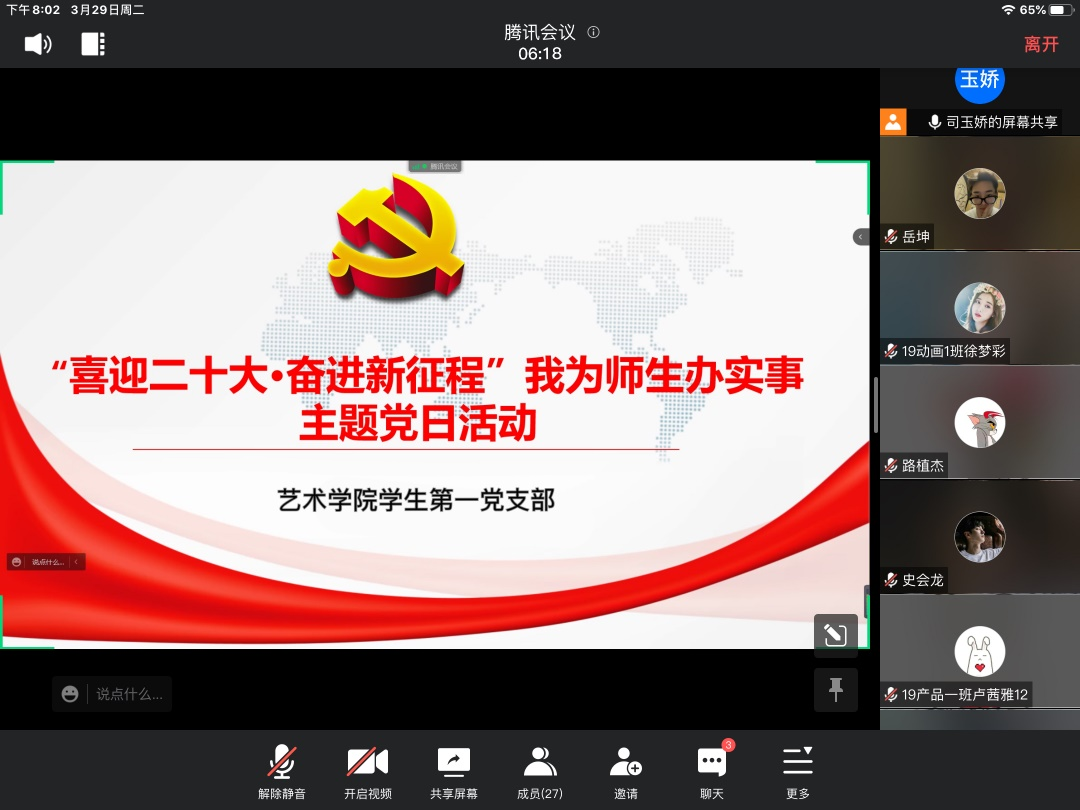Leave the meeting via 离开

pos(1041,44)
